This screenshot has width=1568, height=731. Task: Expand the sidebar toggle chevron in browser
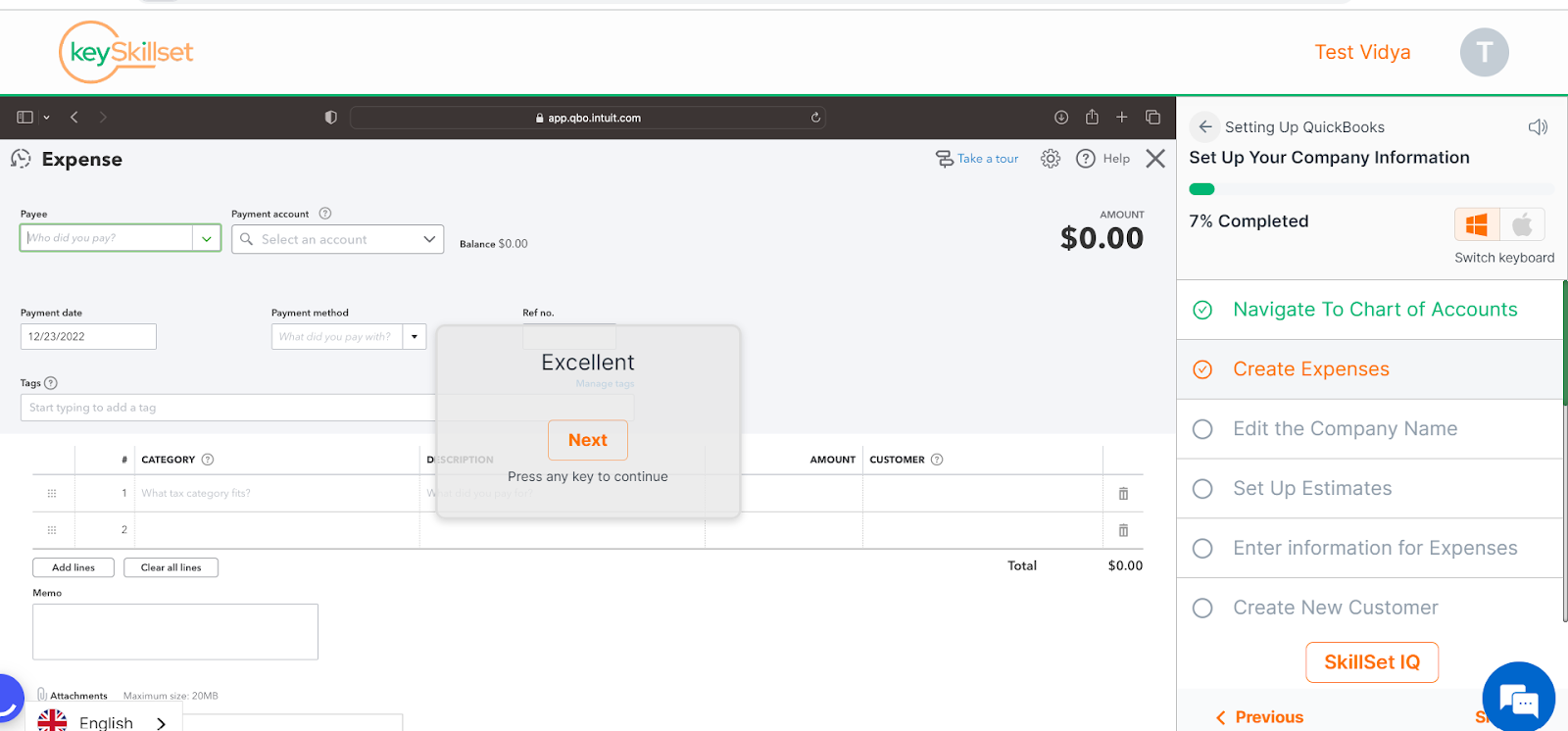(x=46, y=118)
